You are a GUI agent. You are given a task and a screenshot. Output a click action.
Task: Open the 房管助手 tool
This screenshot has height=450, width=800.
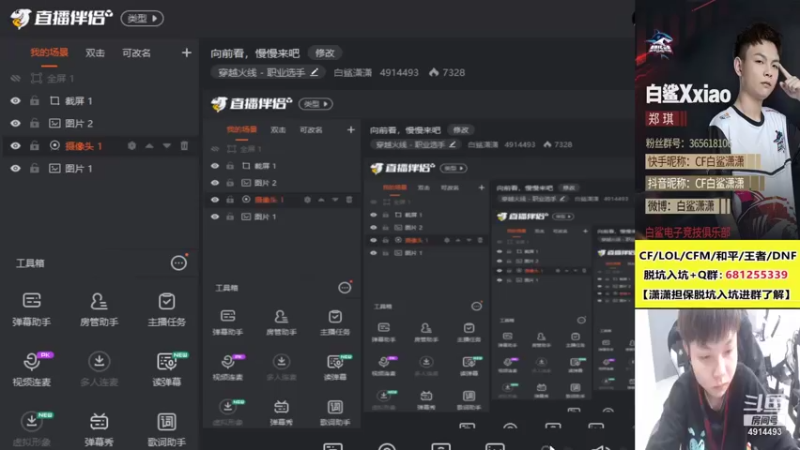[99, 309]
